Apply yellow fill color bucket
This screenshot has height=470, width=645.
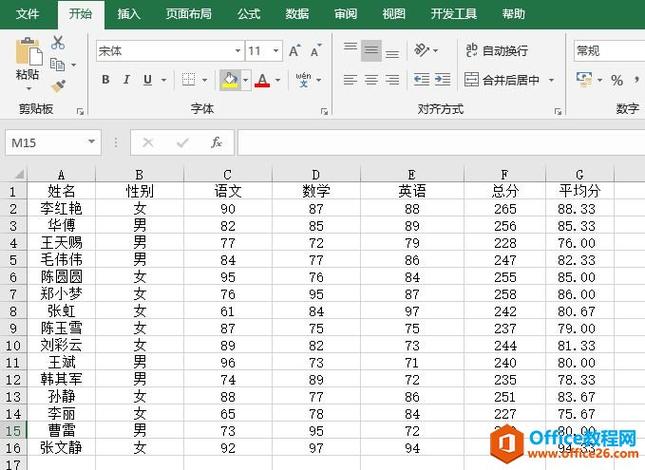230,79
